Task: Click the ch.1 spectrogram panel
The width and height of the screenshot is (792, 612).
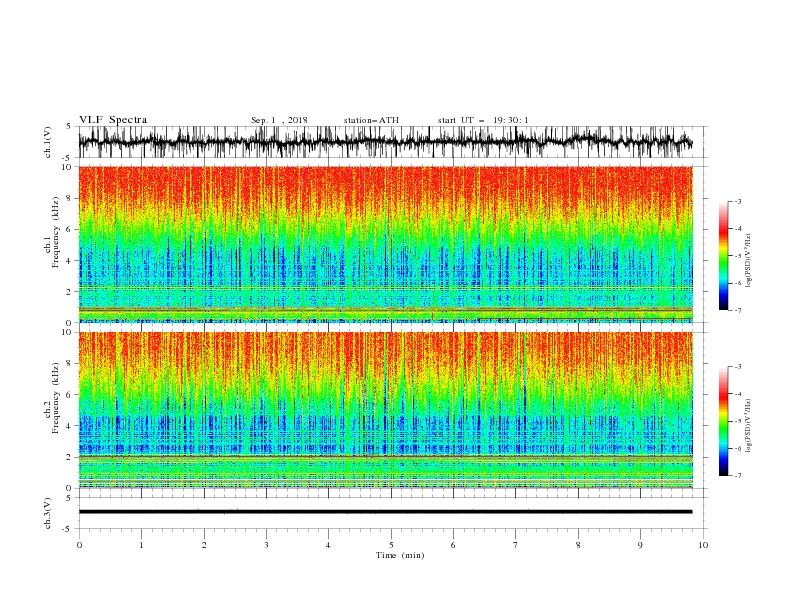Action: [x=385, y=244]
